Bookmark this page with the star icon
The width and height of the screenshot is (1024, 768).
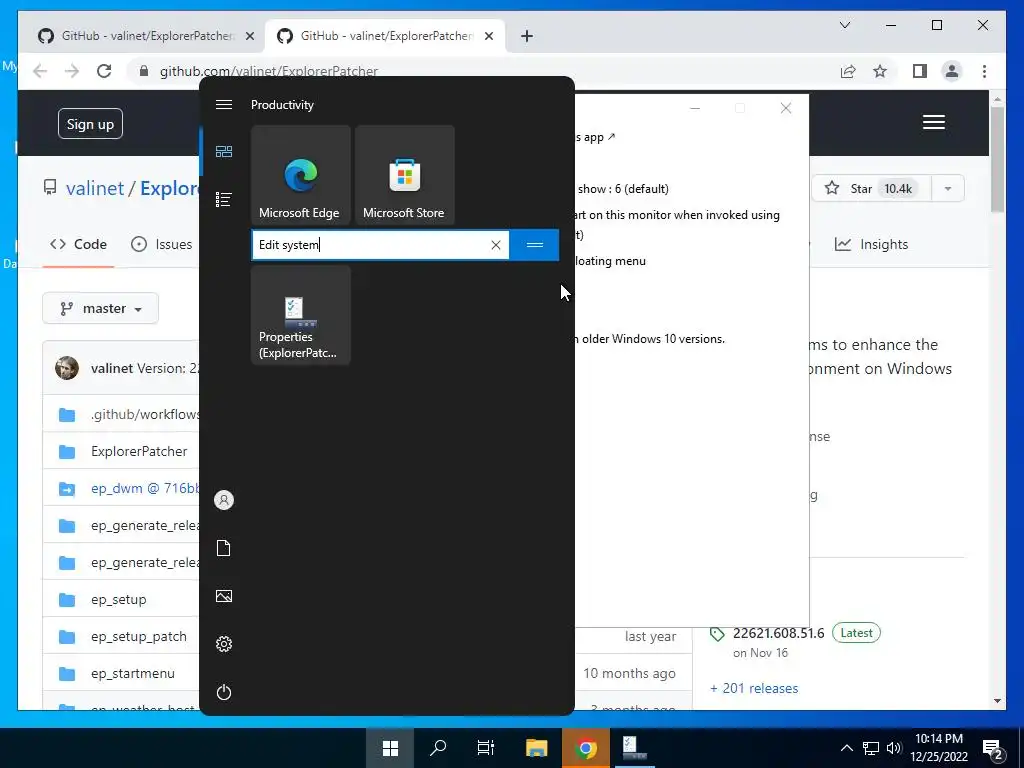[x=880, y=71]
